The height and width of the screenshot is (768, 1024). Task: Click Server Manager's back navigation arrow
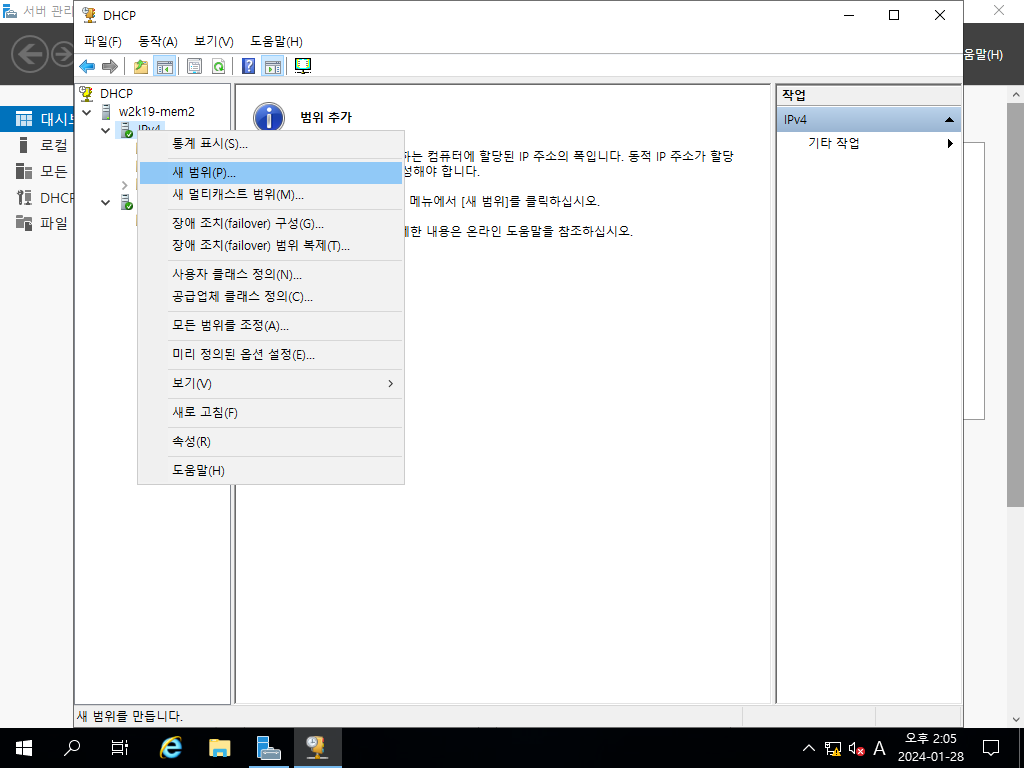pyautogui.click(x=29, y=54)
